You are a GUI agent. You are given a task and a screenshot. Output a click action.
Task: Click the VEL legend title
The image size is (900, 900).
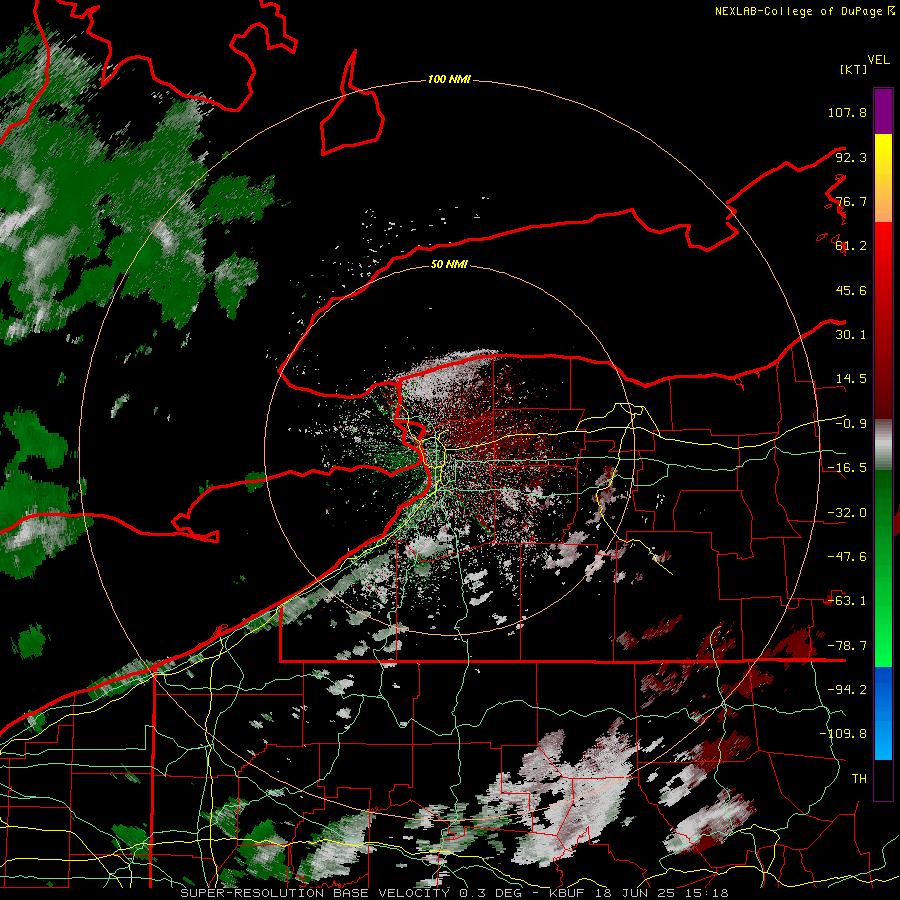[878, 60]
